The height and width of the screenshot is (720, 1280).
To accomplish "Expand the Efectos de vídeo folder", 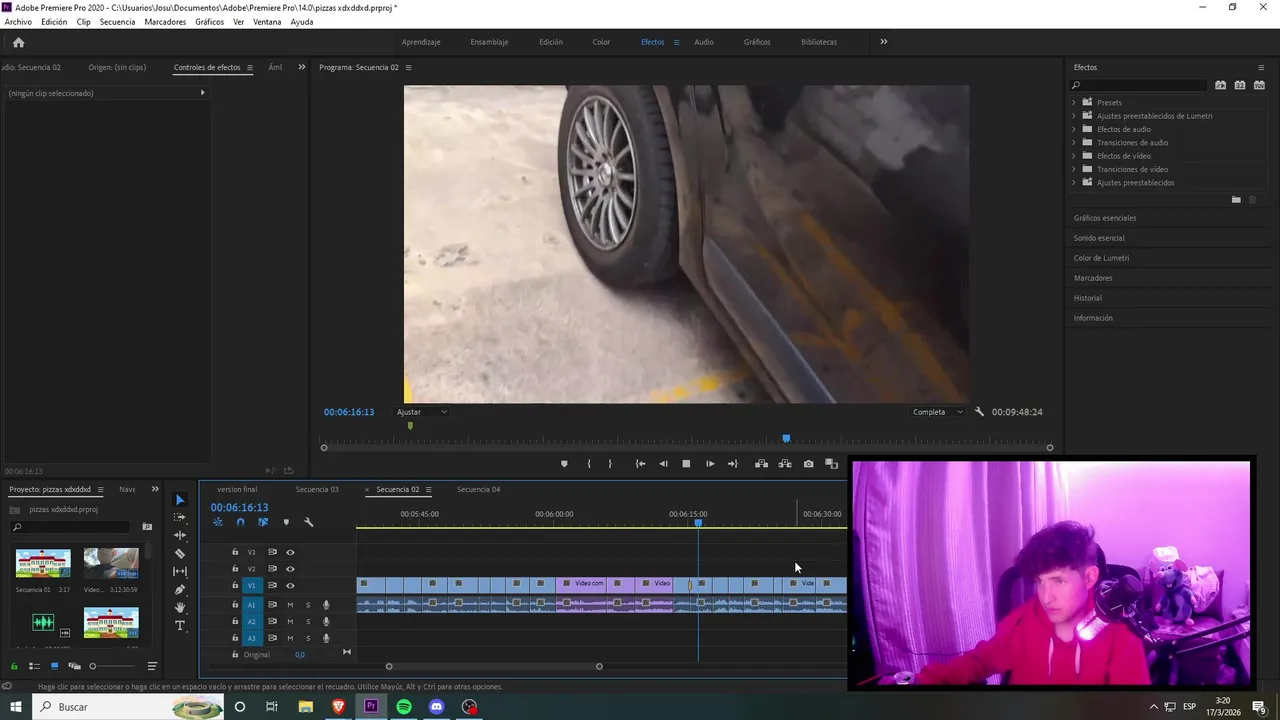I will pyautogui.click(x=1074, y=156).
